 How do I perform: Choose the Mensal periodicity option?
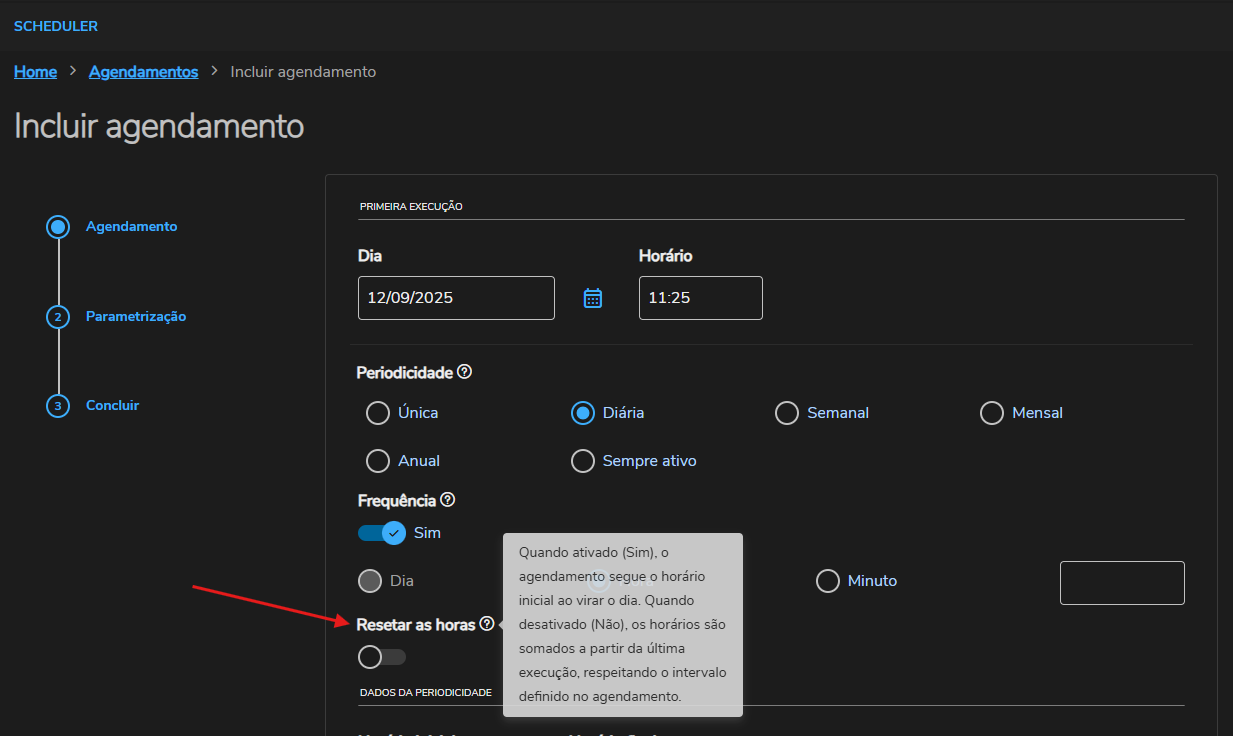991,413
